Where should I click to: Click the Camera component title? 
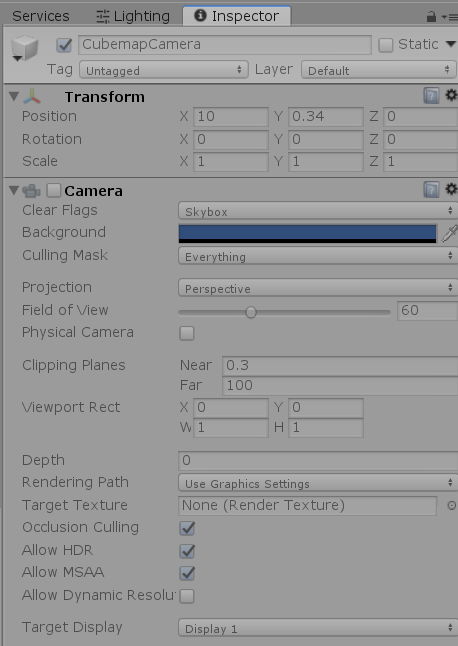93,191
